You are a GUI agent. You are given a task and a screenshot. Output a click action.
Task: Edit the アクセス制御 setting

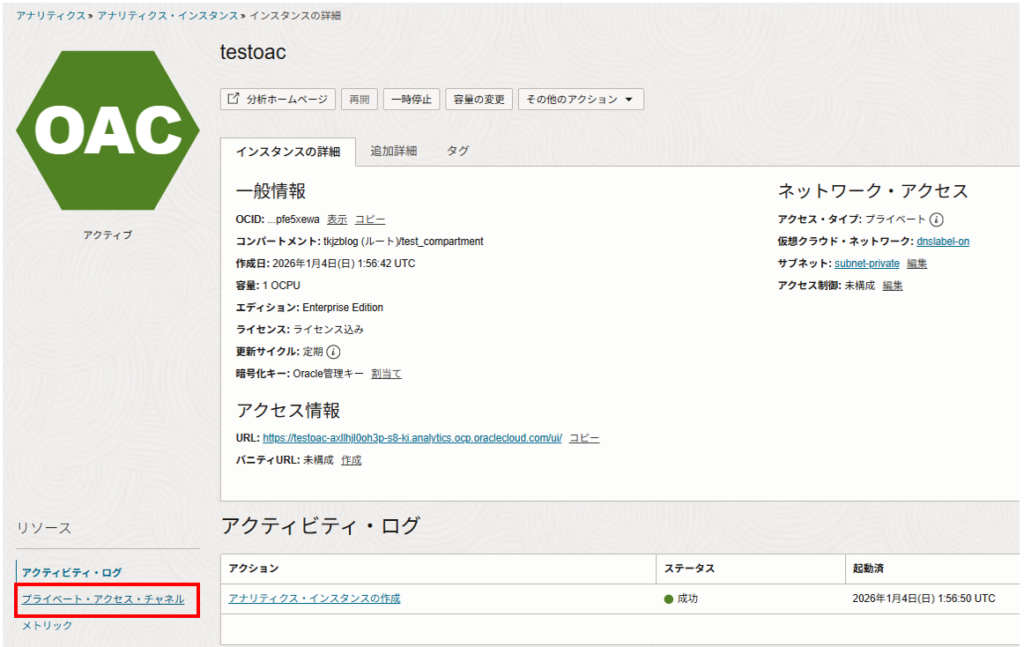click(x=892, y=286)
